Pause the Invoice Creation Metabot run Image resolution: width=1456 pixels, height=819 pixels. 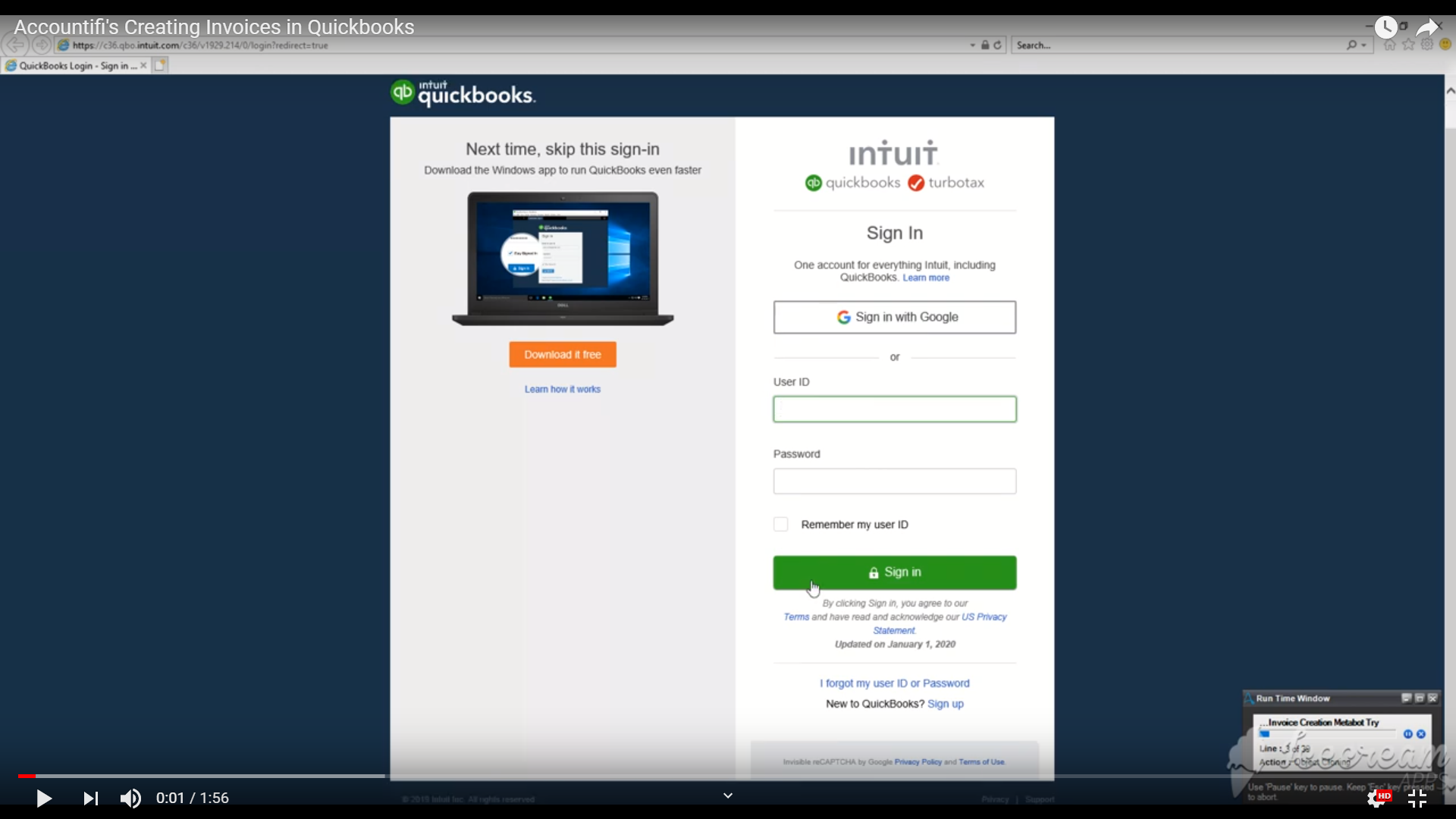point(1407,734)
